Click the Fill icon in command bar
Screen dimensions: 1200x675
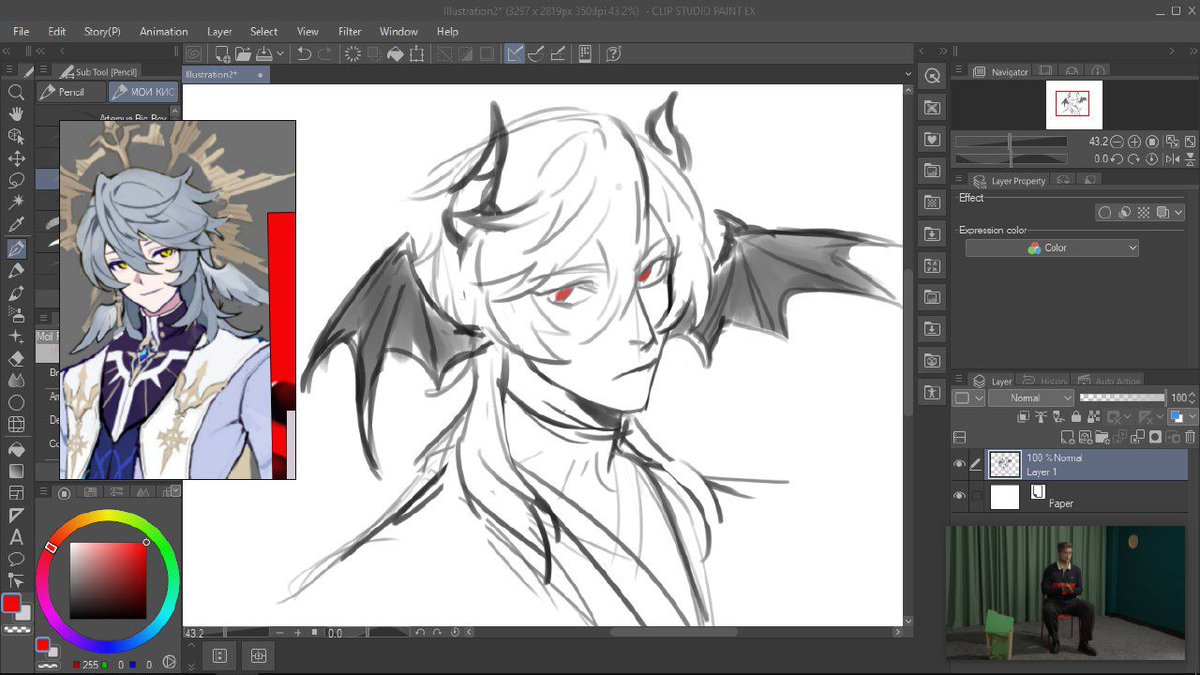pyautogui.click(x=396, y=54)
